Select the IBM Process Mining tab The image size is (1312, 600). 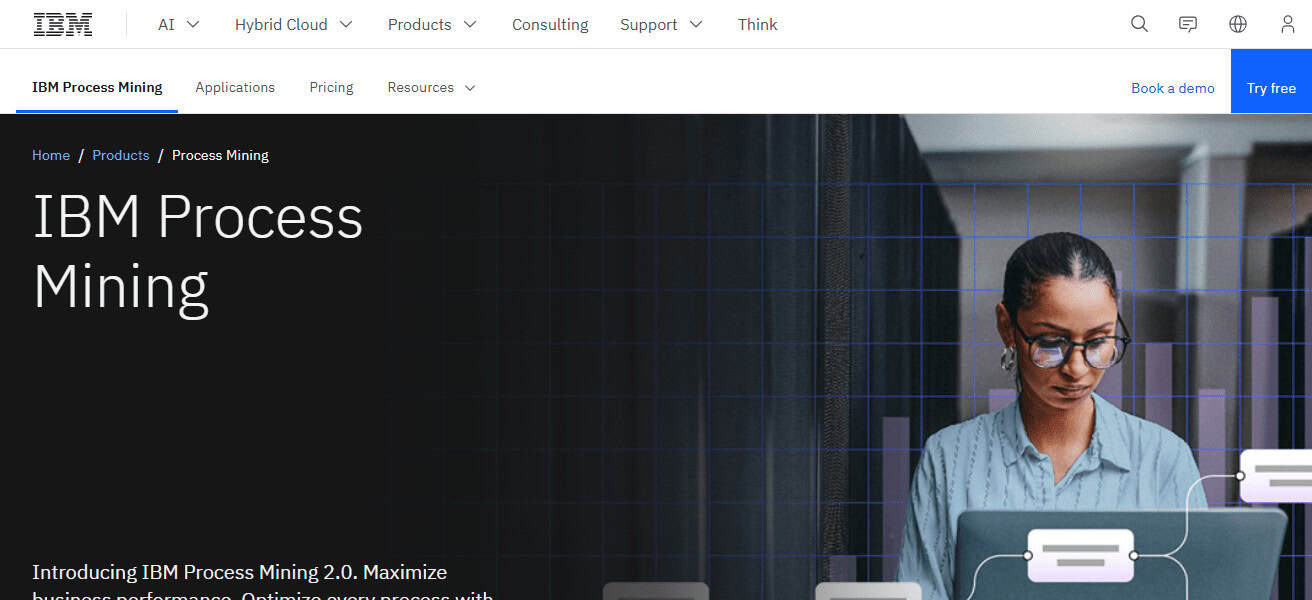(x=97, y=88)
